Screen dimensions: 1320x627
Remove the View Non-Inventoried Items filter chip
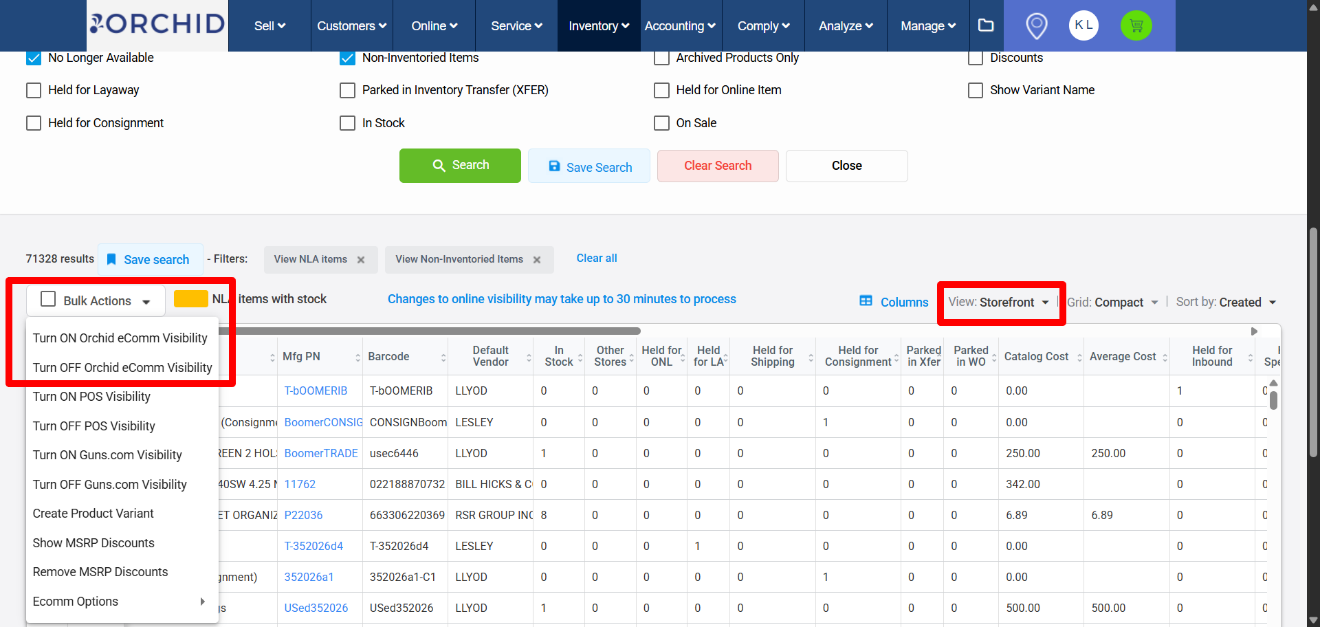click(536, 260)
